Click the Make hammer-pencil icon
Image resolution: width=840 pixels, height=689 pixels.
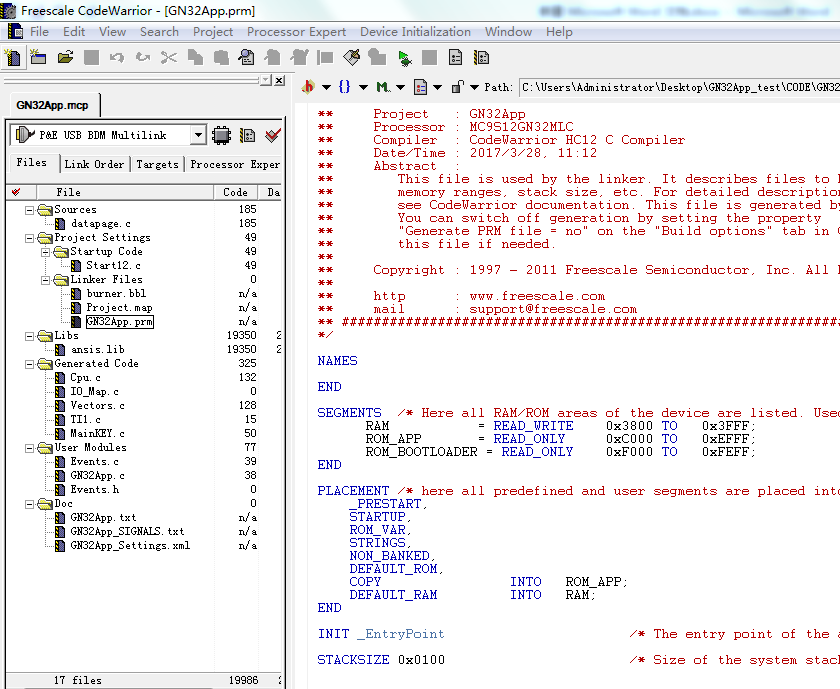pos(351,57)
